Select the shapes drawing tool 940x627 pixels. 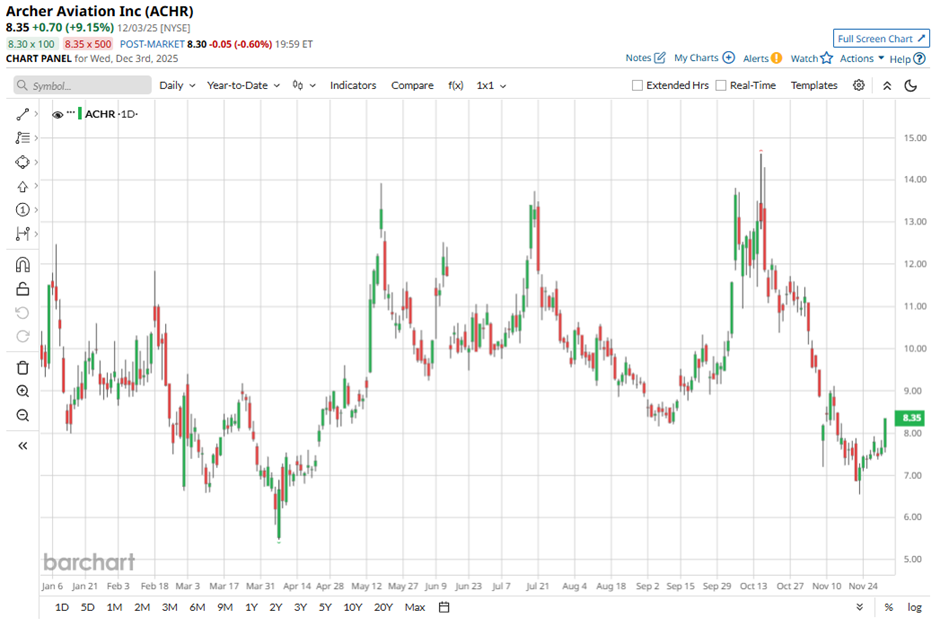click(x=23, y=162)
